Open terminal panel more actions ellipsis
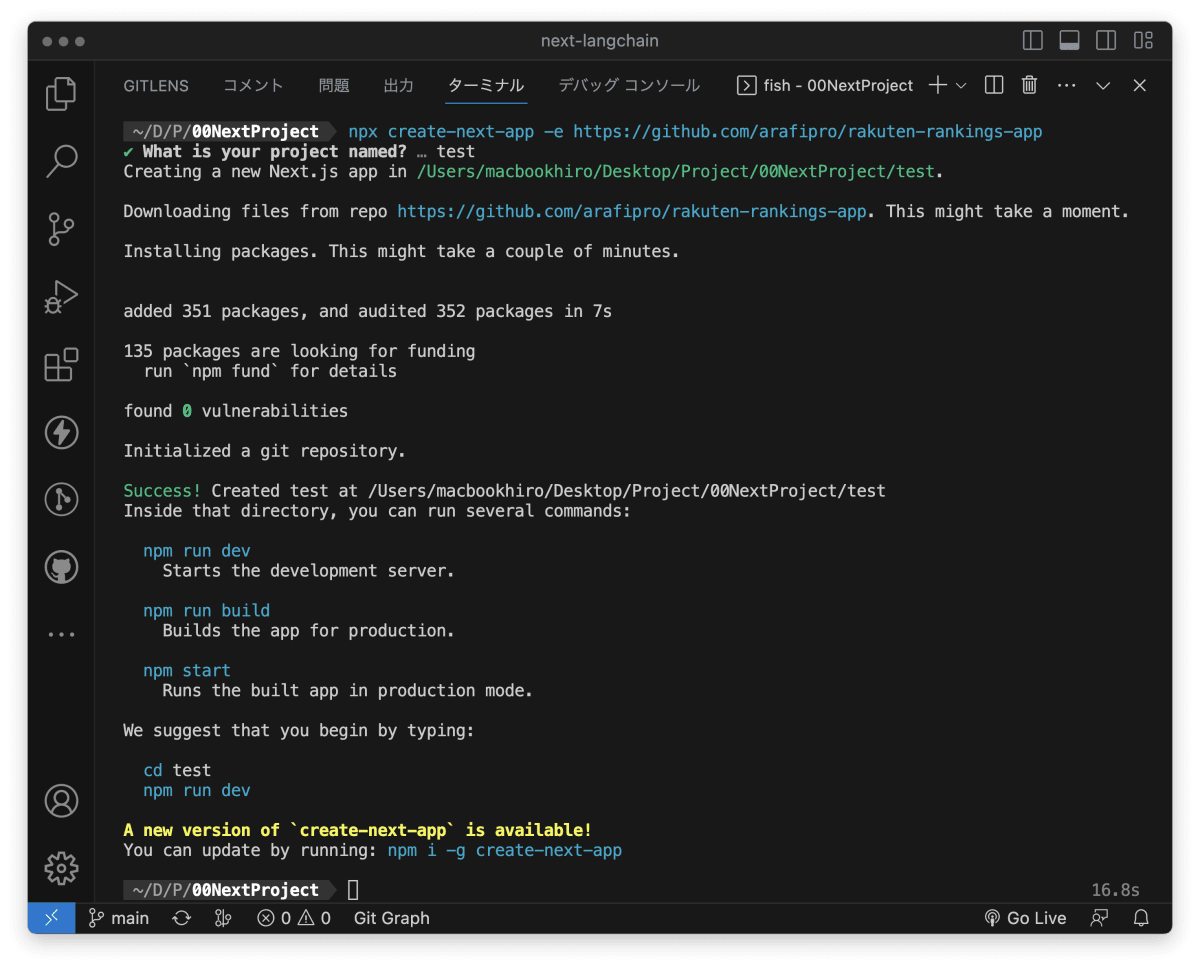Screen dimensions: 1200x968 tap(1066, 86)
